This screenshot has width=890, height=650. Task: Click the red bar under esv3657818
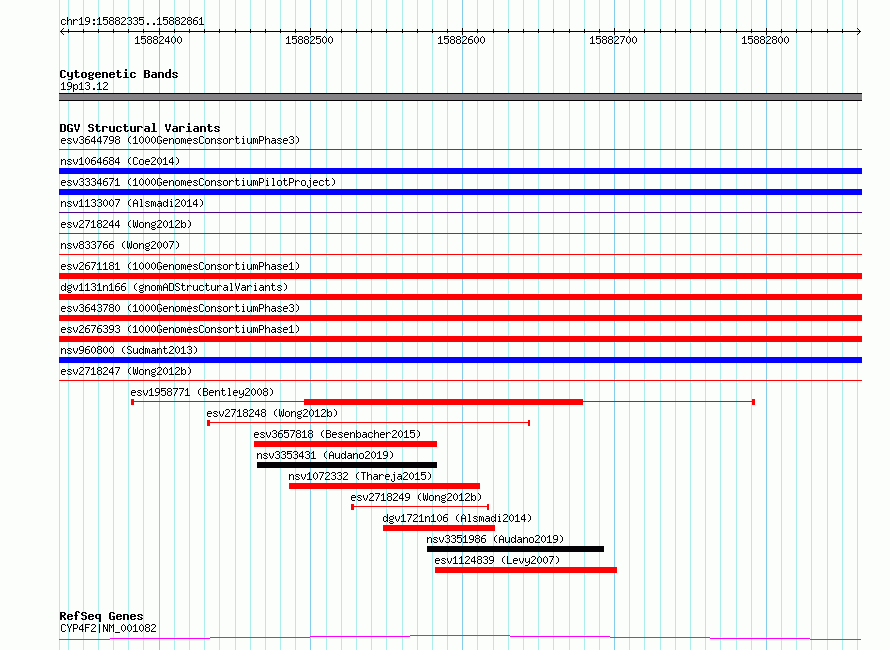point(345,444)
